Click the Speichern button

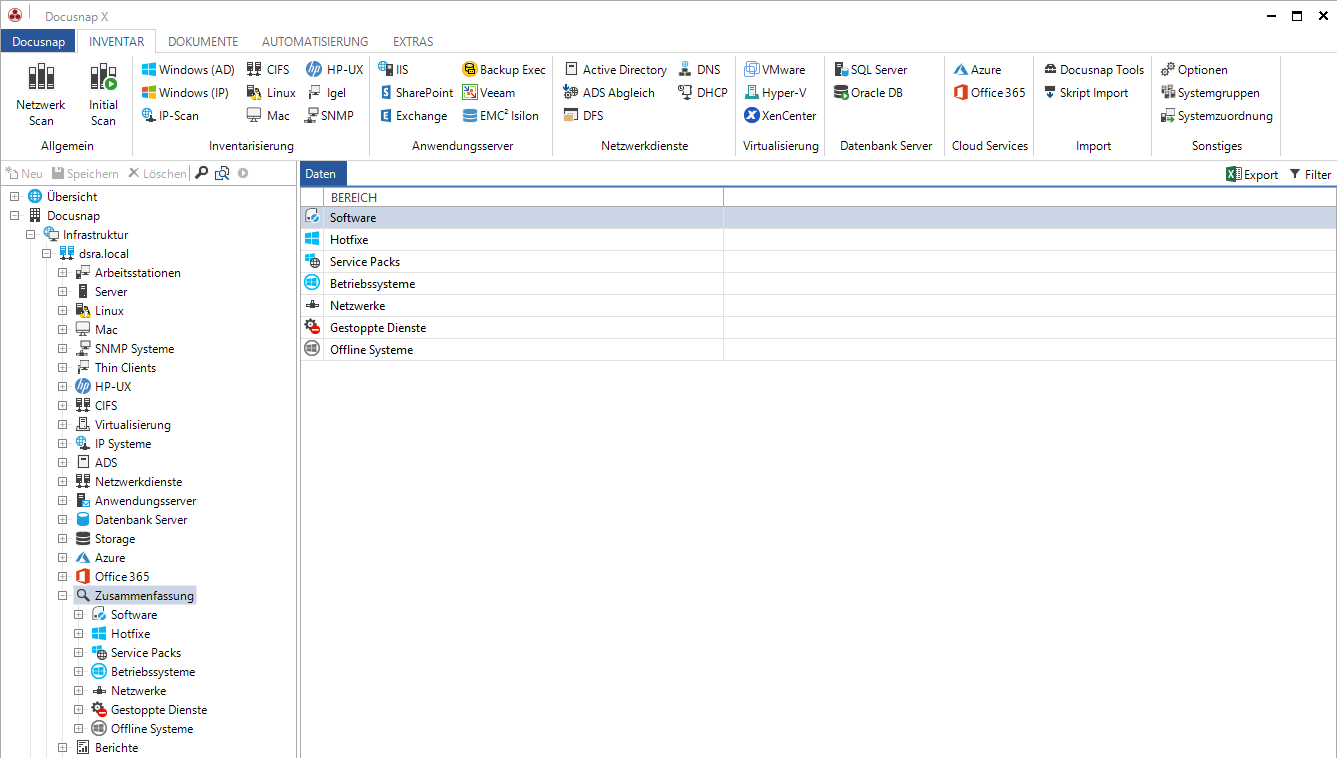[85, 174]
